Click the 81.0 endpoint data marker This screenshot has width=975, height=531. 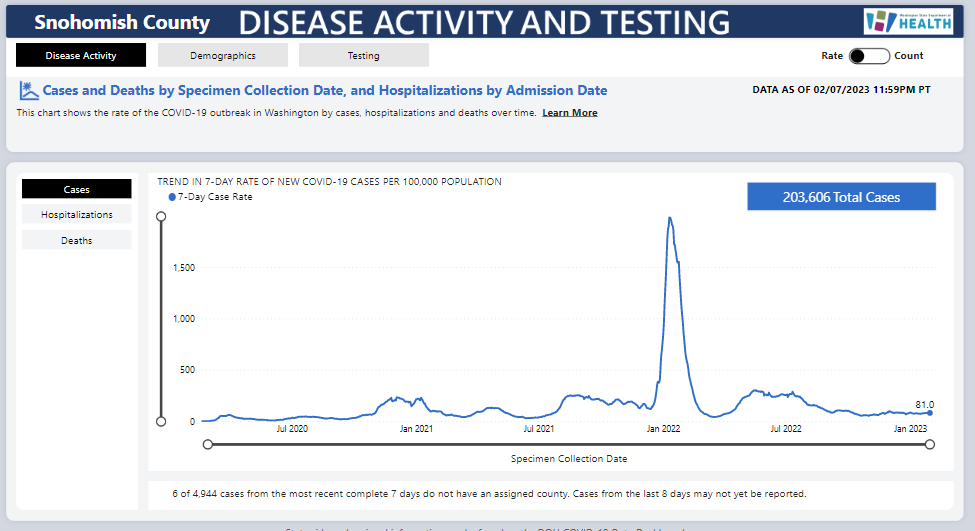930,413
